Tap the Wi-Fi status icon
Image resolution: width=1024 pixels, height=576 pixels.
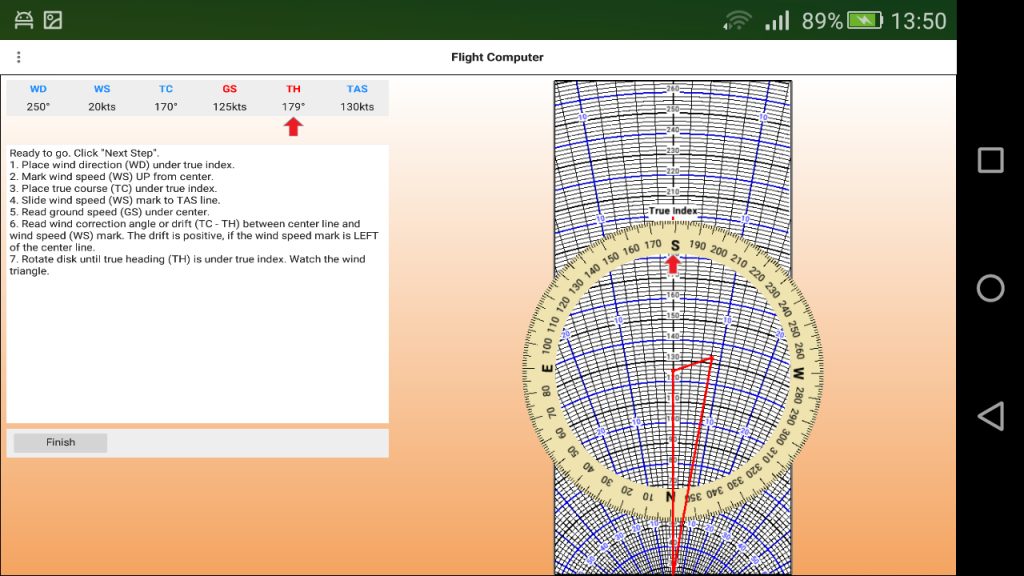[737, 21]
